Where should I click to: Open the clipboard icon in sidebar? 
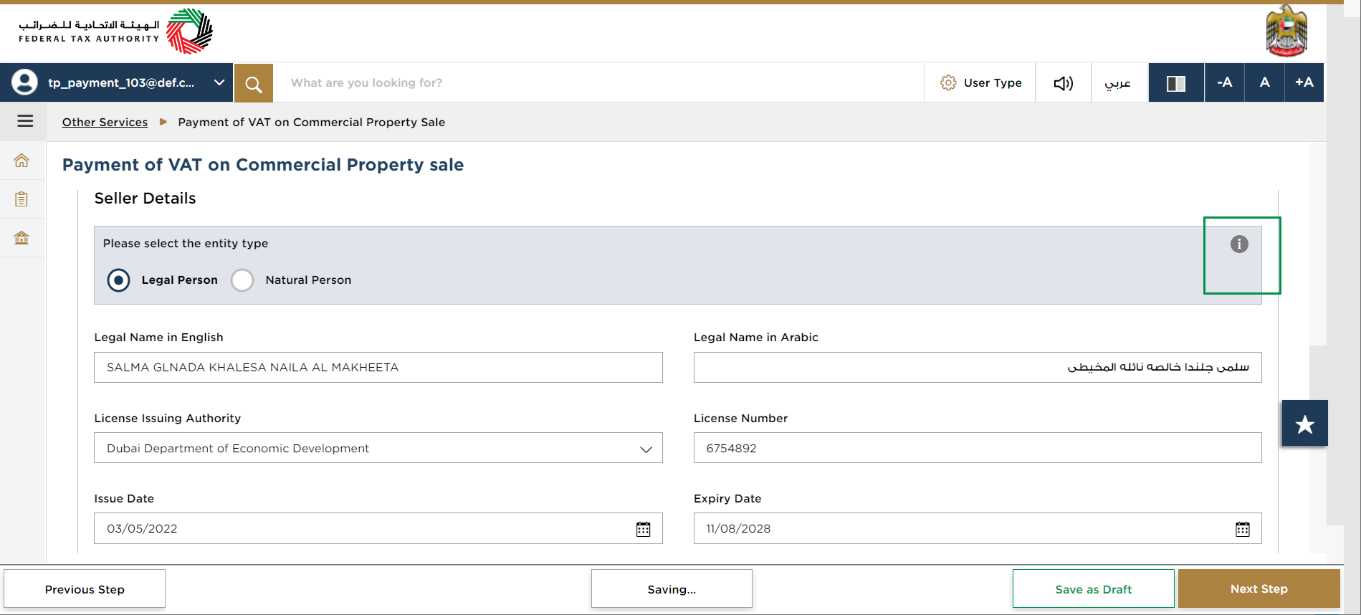22,199
